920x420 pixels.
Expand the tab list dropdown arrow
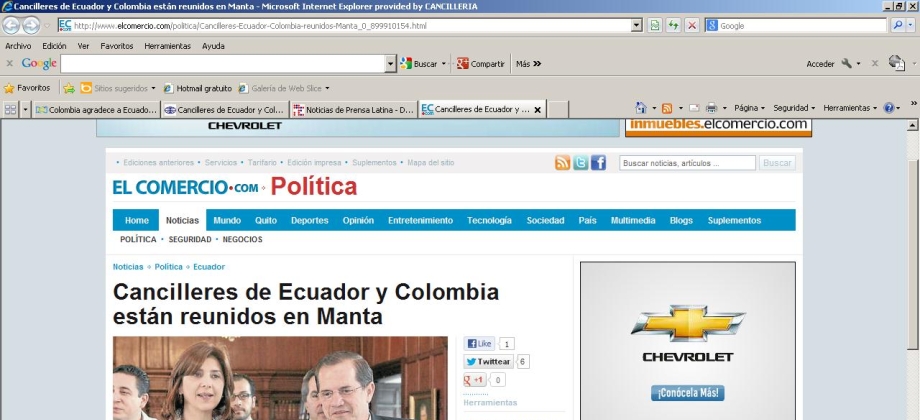(25, 109)
